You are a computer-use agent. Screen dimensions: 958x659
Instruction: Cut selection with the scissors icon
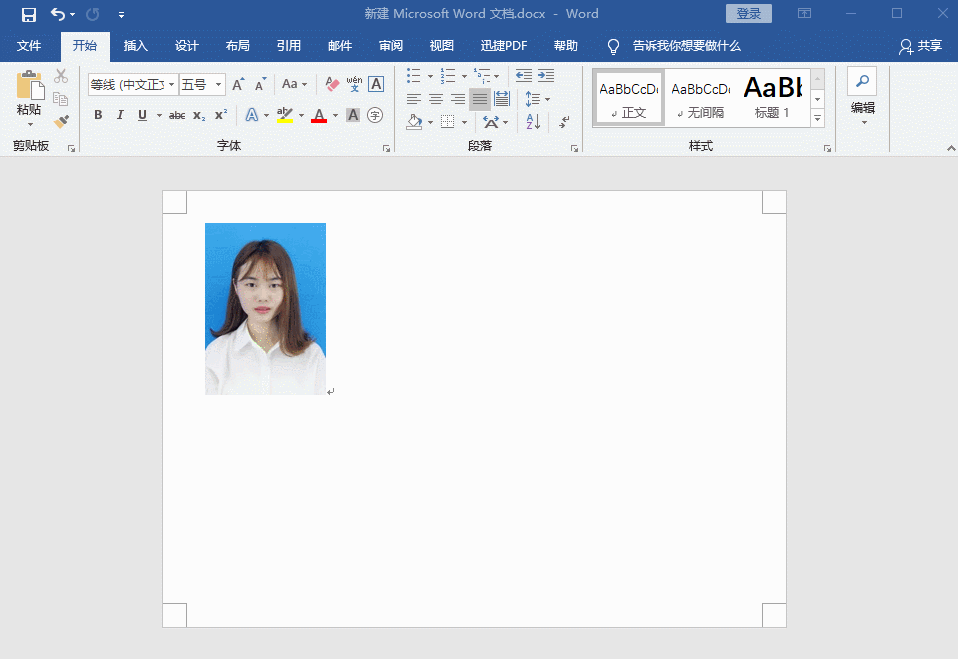(x=60, y=76)
